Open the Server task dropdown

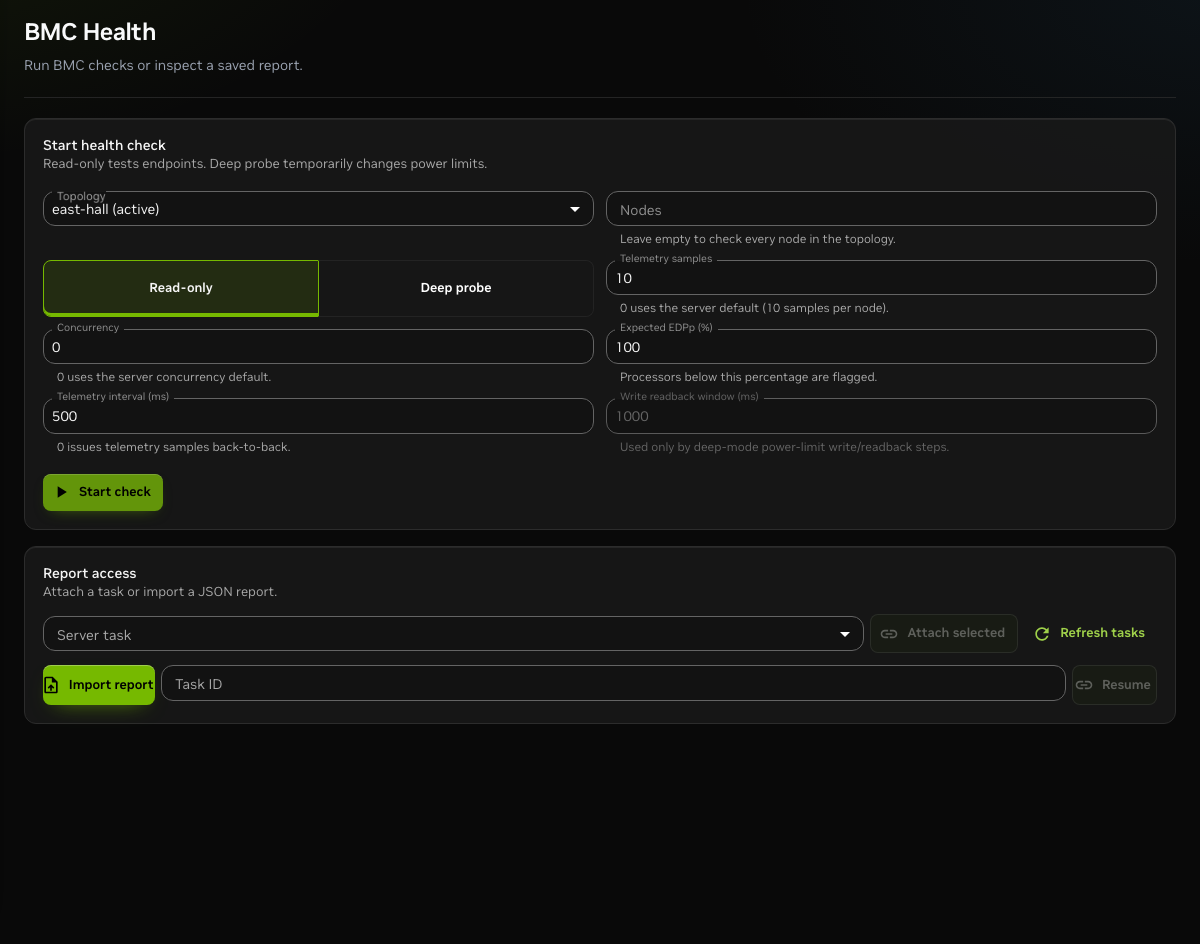[x=453, y=634]
